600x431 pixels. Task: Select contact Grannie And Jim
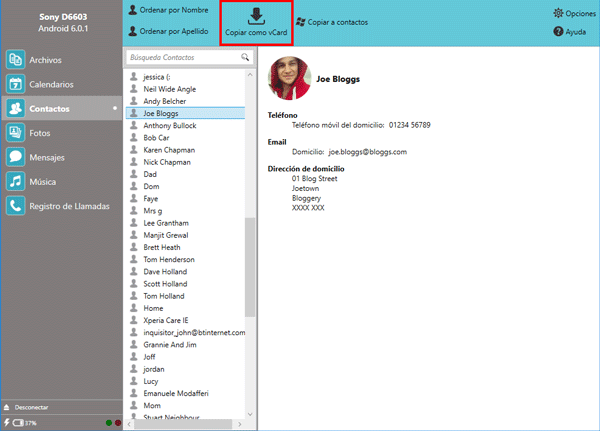pyautogui.click(x=185, y=345)
